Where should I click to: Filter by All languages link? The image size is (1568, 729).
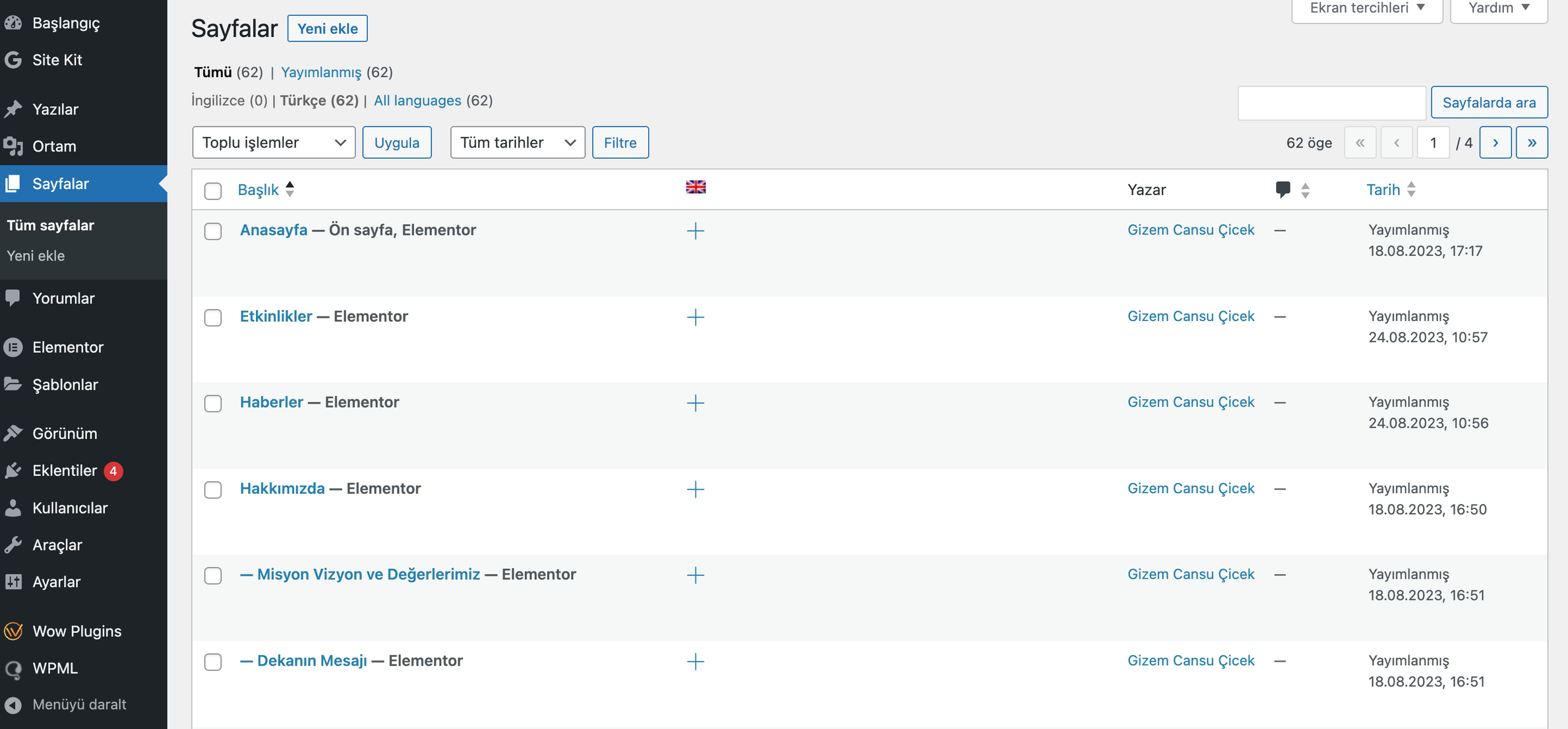tap(417, 100)
